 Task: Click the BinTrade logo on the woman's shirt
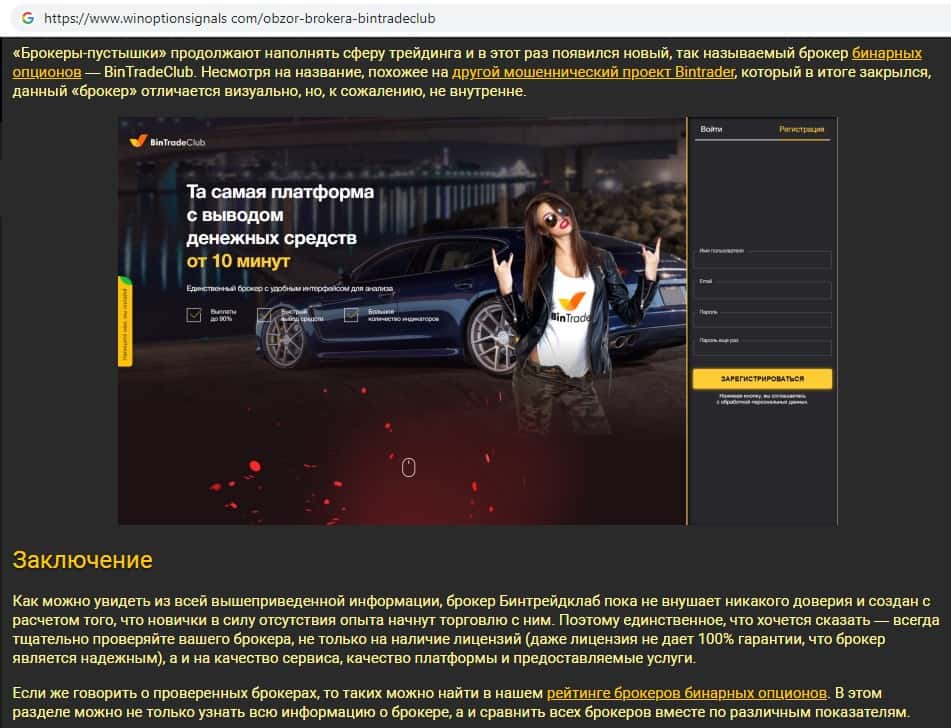[571, 308]
